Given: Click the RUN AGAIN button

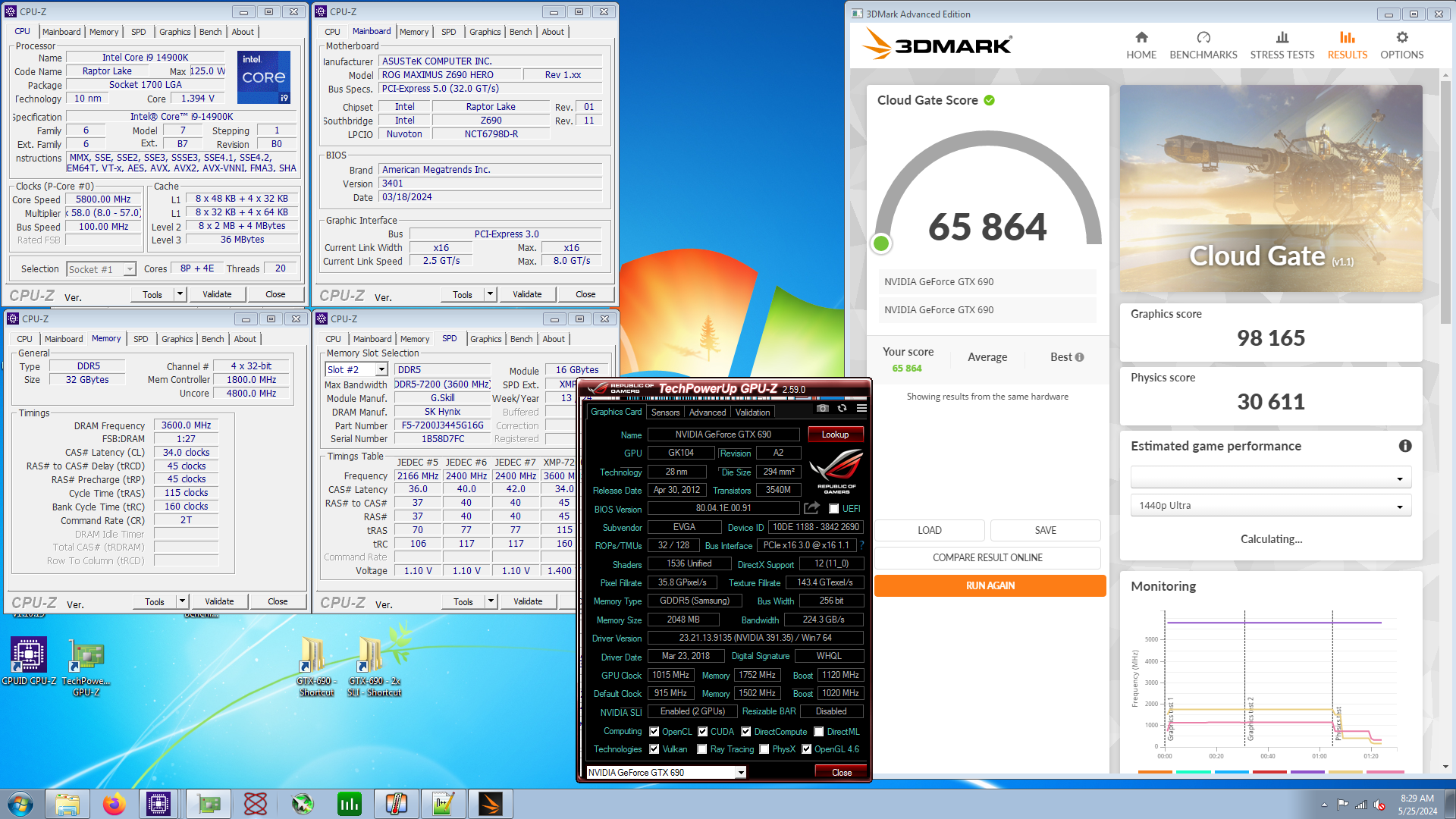Looking at the screenshot, I should pyautogui.click(x=990, y=585).
